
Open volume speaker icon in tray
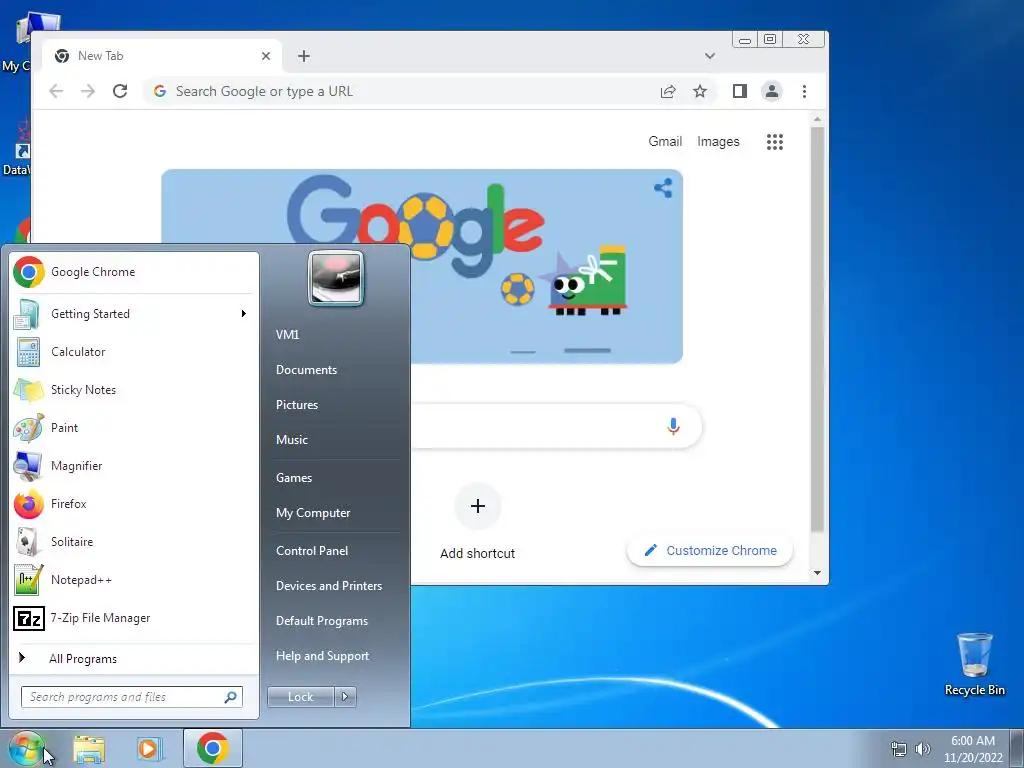pos(922,749)
